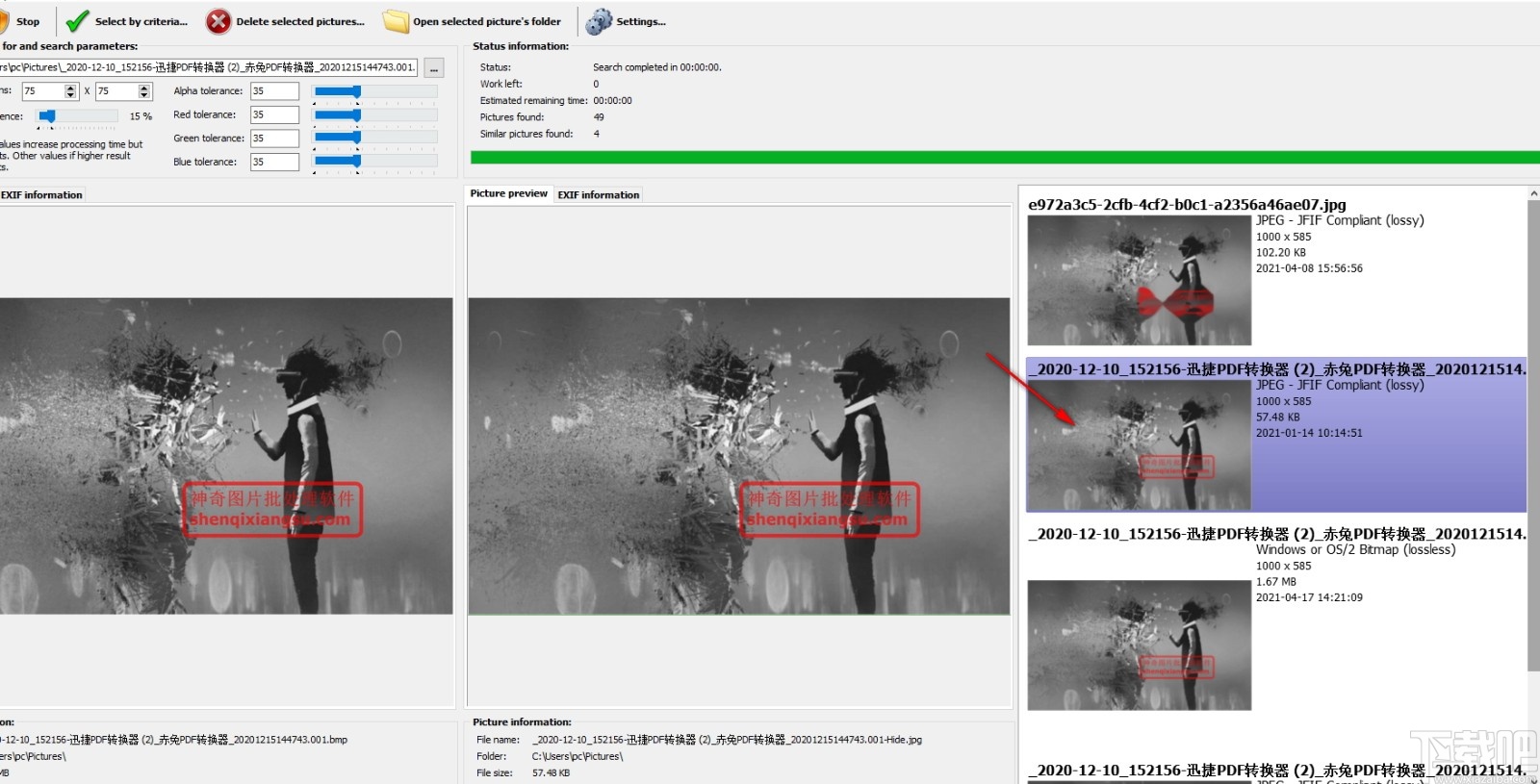Click the Blue tolerance value field

pyautogui.click(x=275, y=162)
